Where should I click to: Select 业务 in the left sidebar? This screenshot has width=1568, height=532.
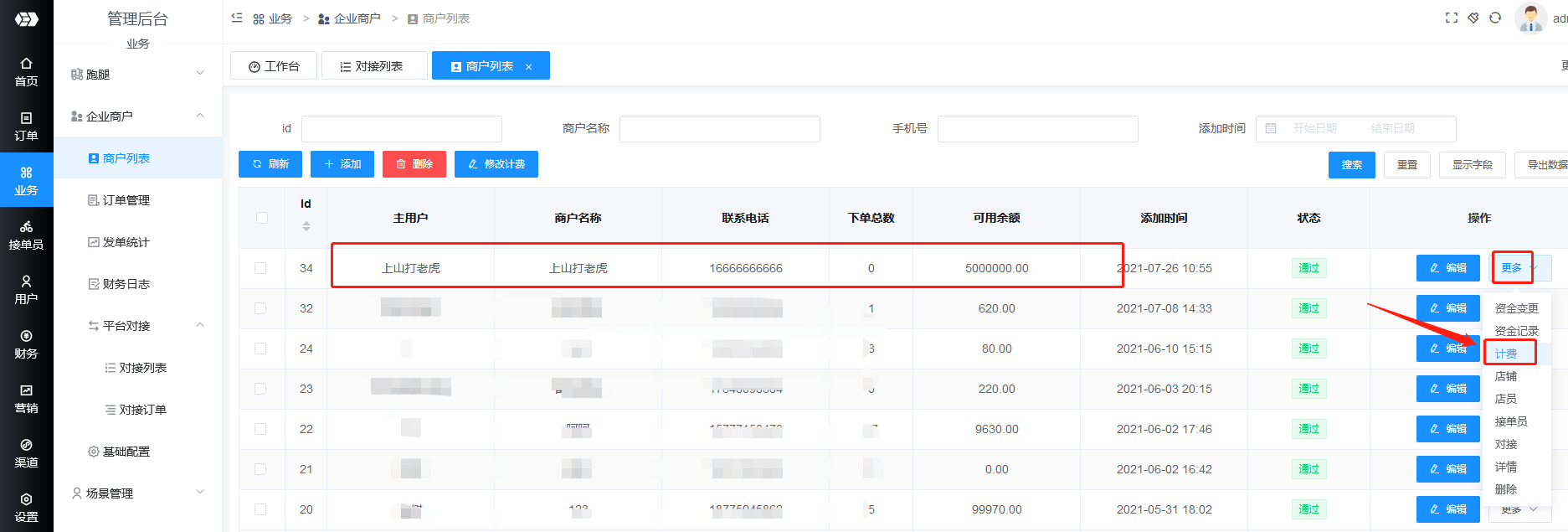(26, 181)
